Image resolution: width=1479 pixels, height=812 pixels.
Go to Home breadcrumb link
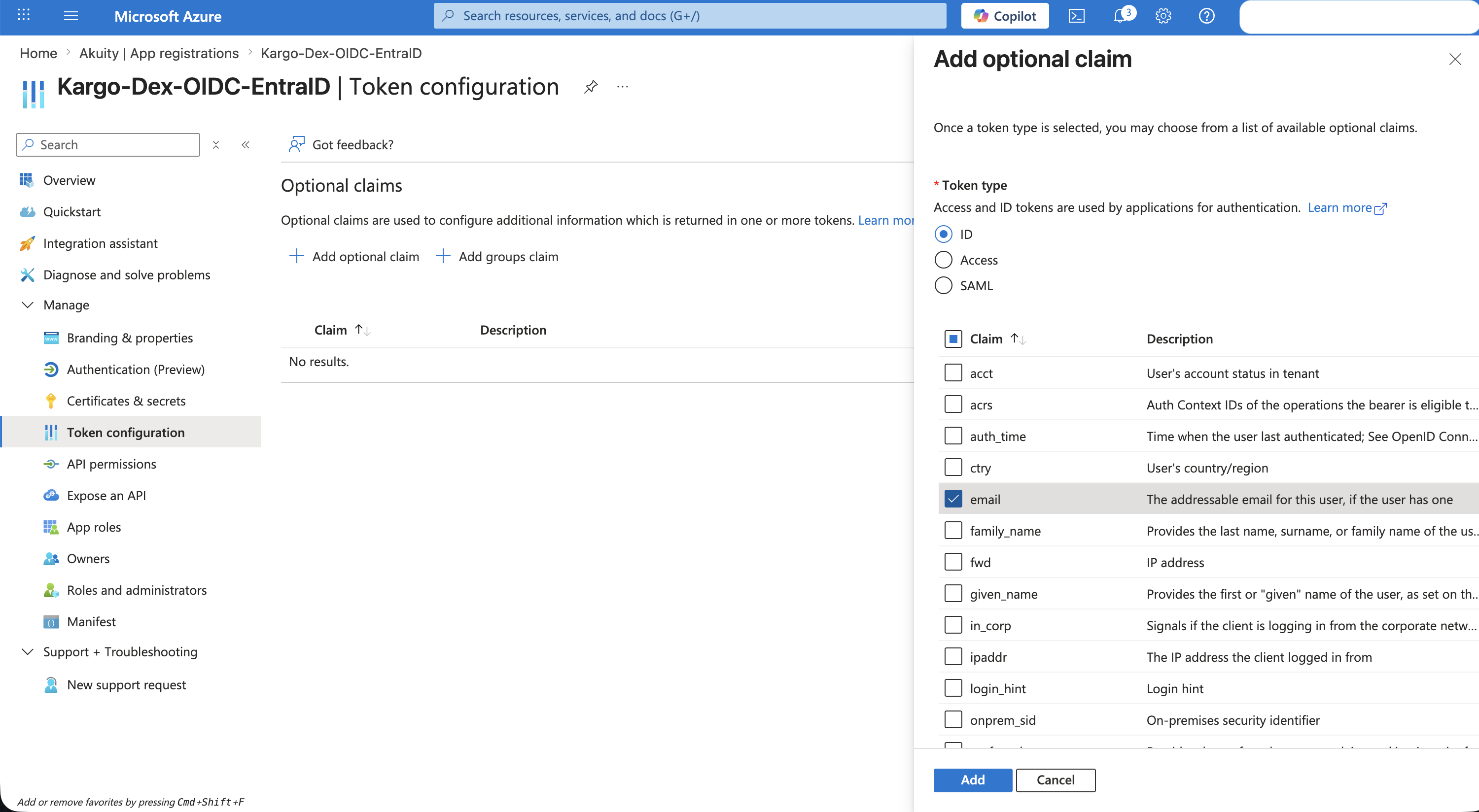[38, 53]
